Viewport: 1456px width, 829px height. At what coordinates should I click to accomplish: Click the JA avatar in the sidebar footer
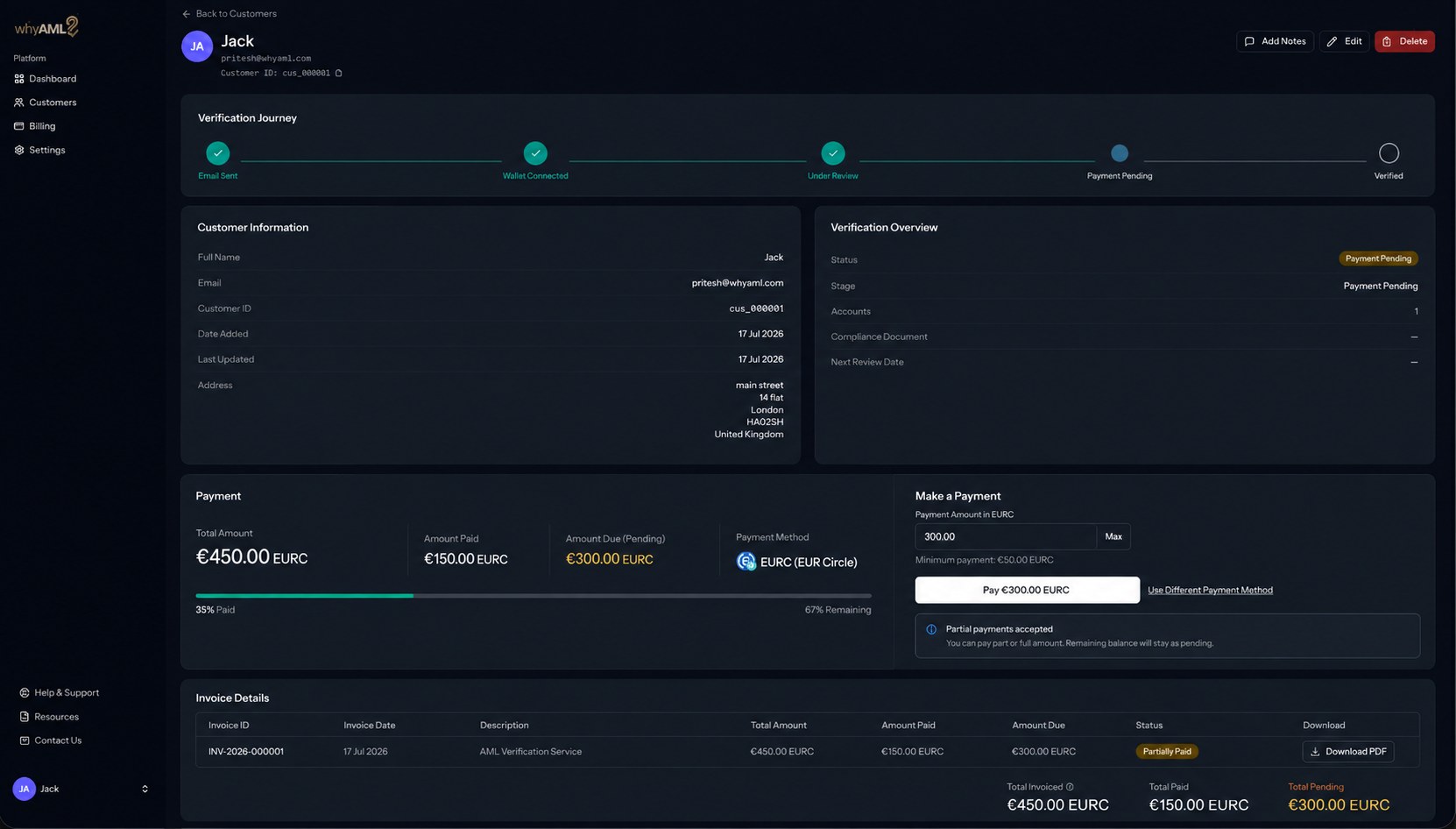[x=25, y=789]
